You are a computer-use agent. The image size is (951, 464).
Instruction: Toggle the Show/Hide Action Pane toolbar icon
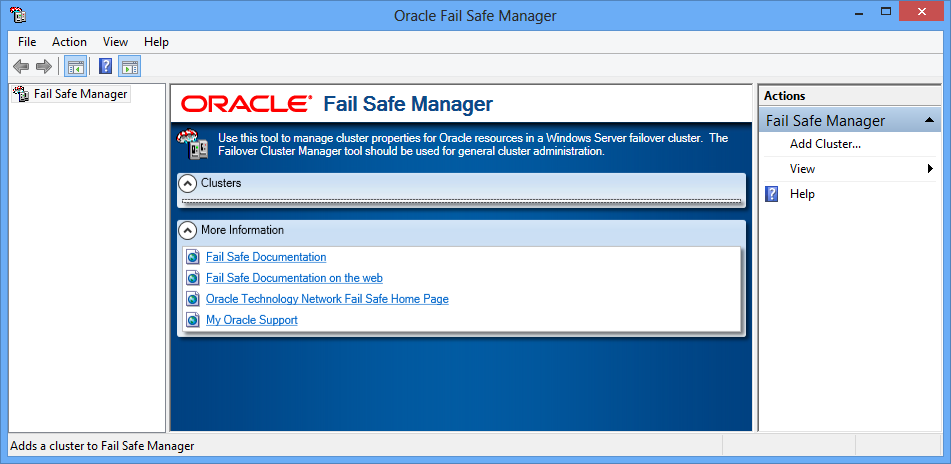(x=130, y=67)
